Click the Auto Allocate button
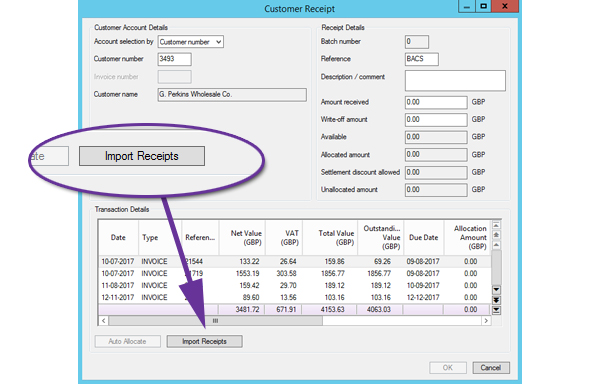 click(x=127, y=341)
